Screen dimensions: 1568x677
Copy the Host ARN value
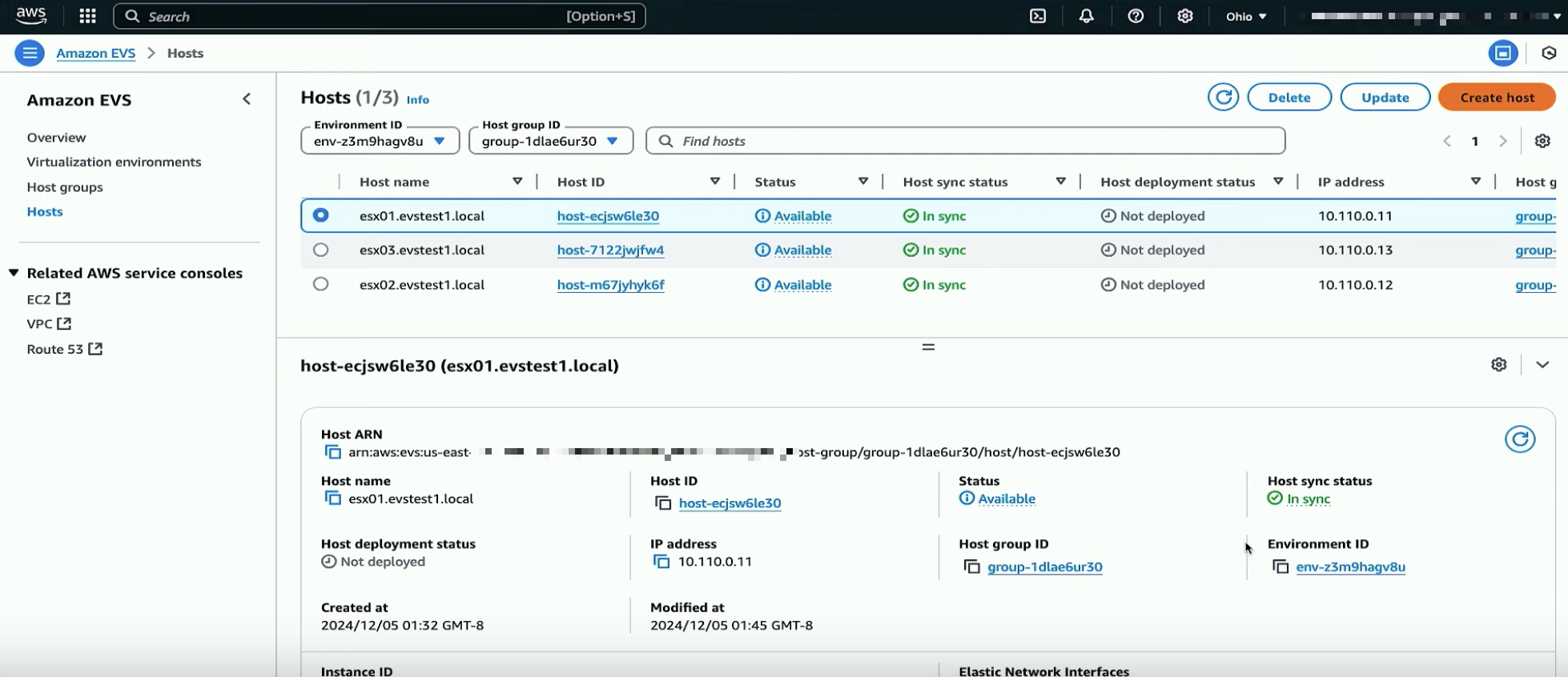(332, 452)
